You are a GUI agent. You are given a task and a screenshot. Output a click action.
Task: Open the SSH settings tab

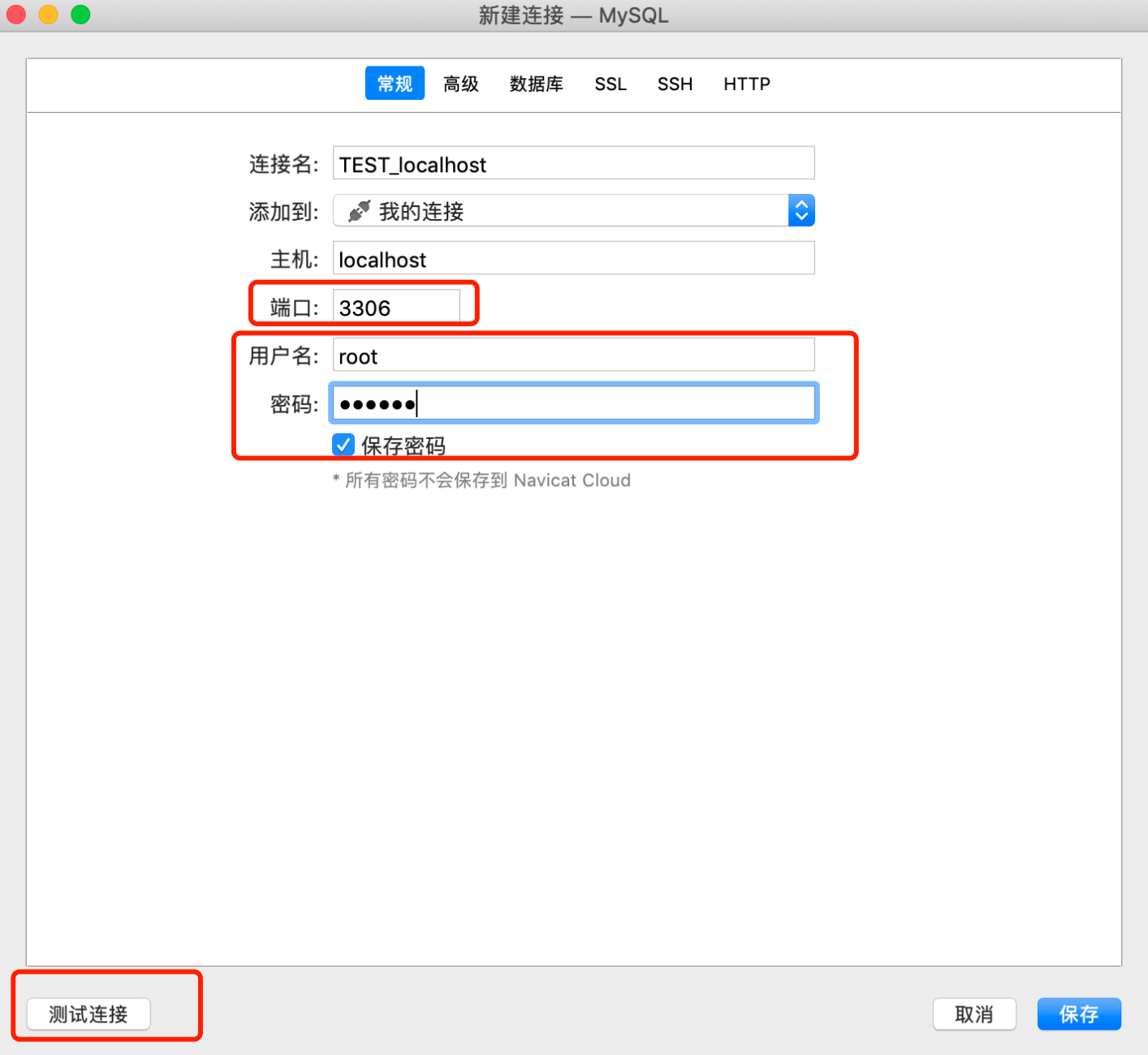tap(675, 84)
